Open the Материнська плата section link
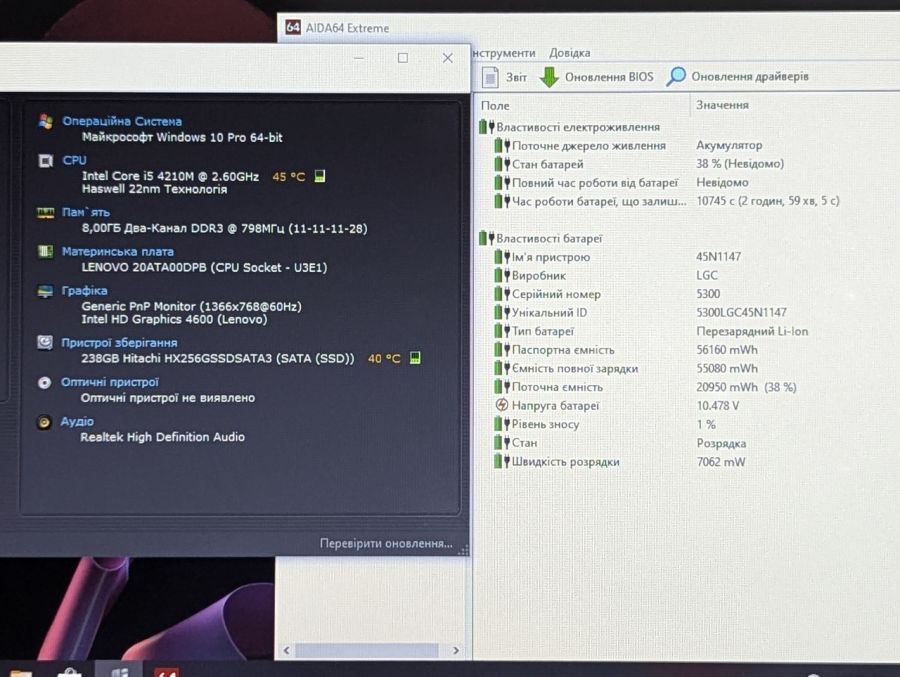The width and height of the screenshot is (900, 677). pyautogui.click(x=118, y=252)
